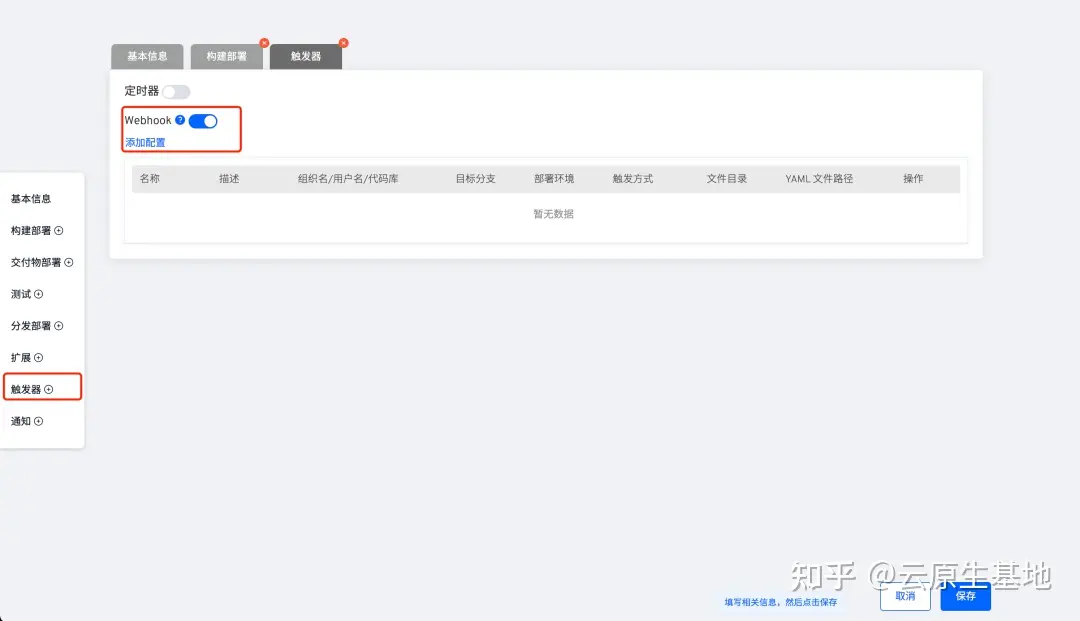Open the Webhook help question icon

pos(179,120)
